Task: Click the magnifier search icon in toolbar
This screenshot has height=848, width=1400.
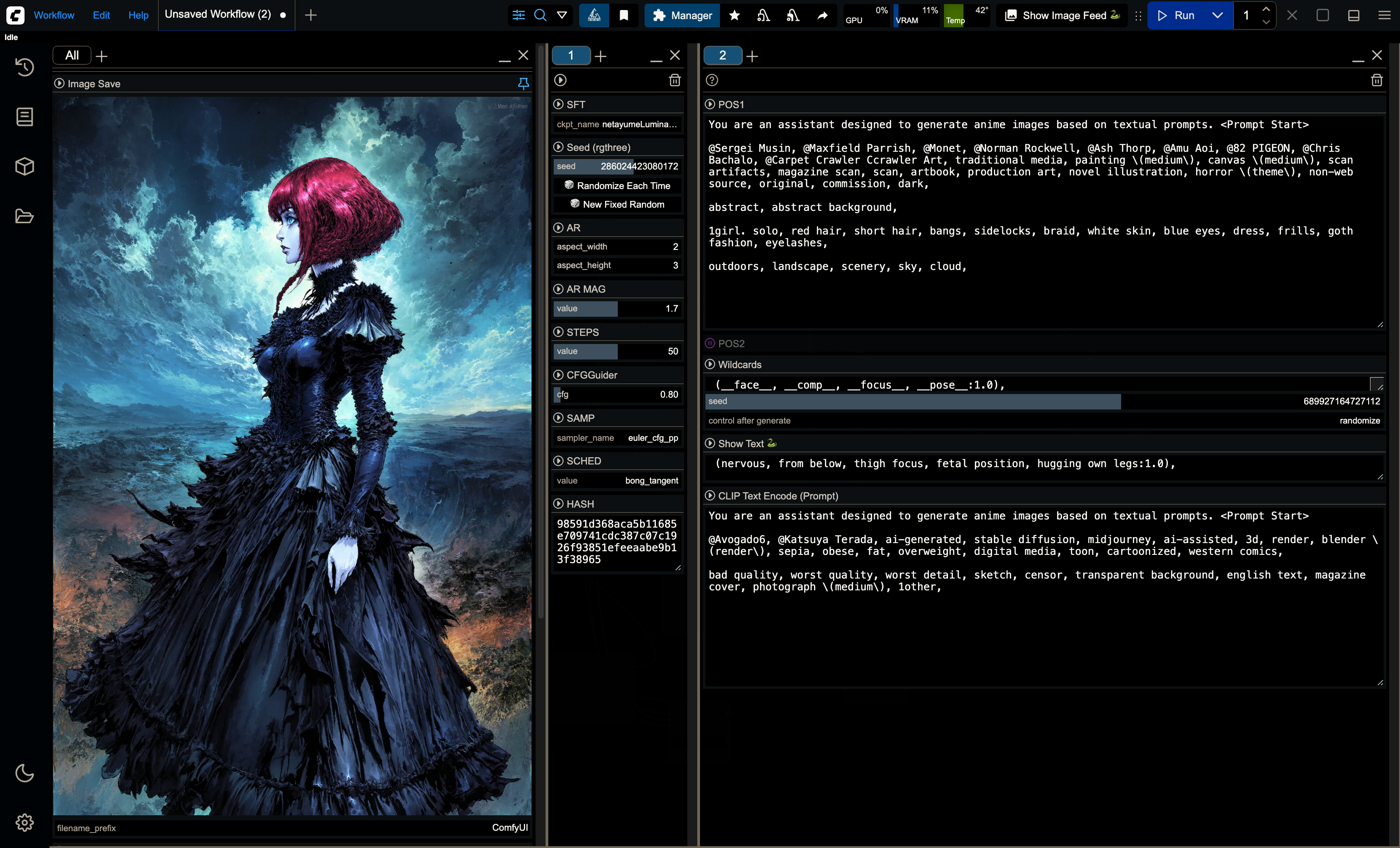Action: point(541,15)
